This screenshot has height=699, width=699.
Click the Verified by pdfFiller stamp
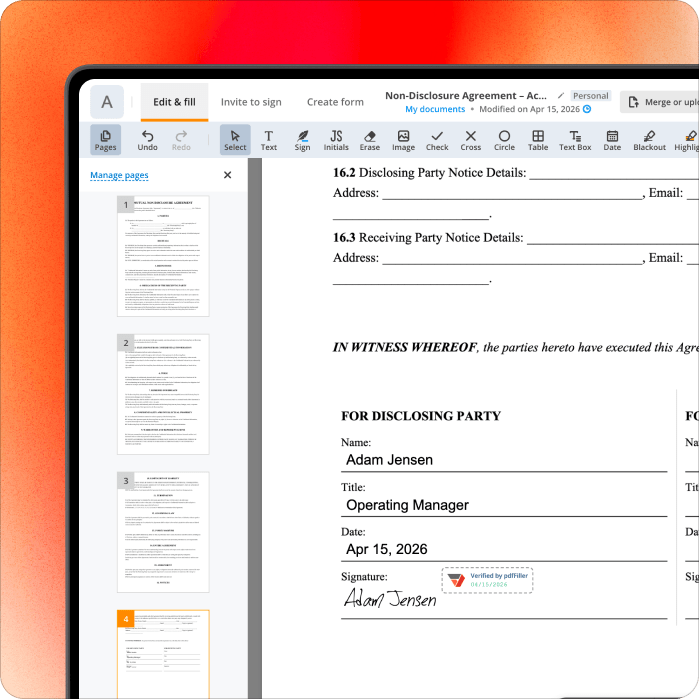coord(487,580)
